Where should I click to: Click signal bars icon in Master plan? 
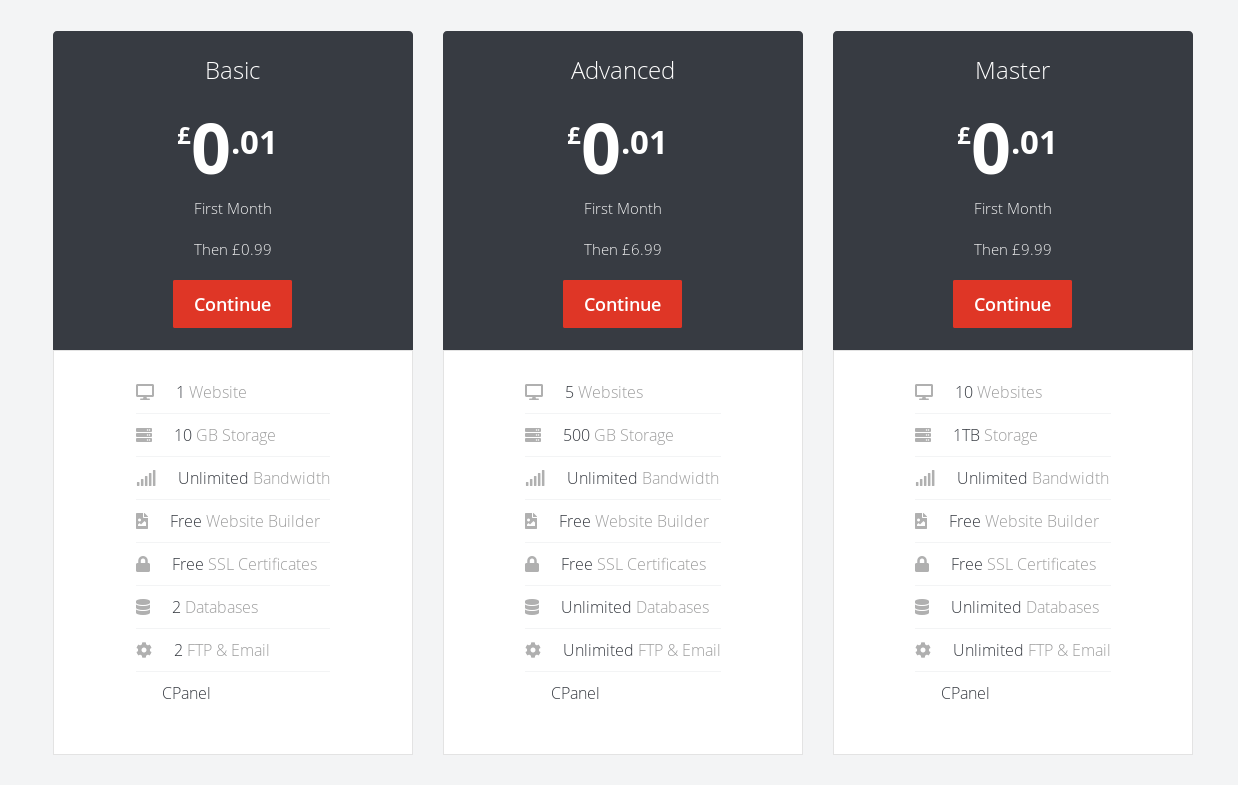925,478
